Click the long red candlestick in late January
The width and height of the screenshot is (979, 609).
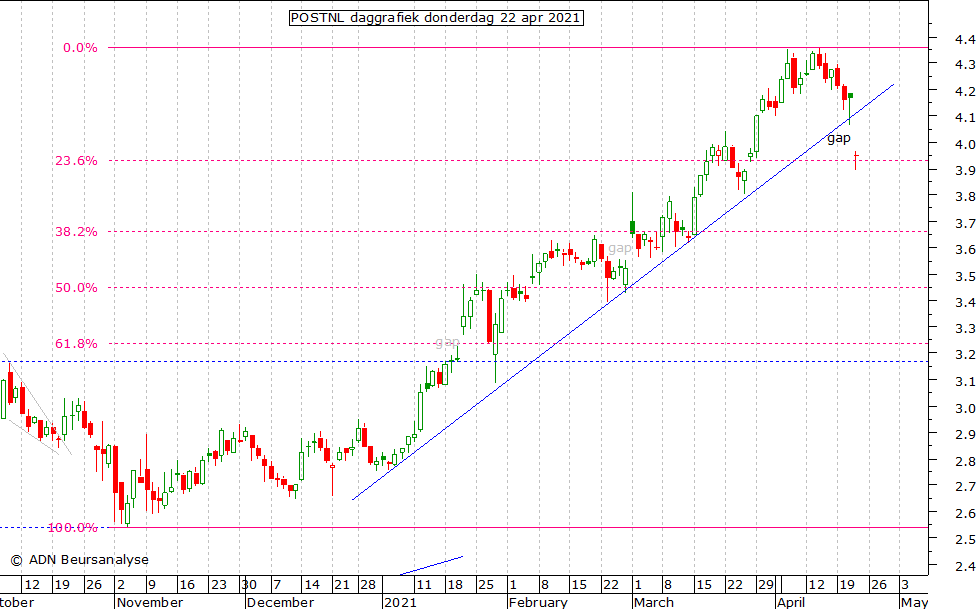click(490, 315)
